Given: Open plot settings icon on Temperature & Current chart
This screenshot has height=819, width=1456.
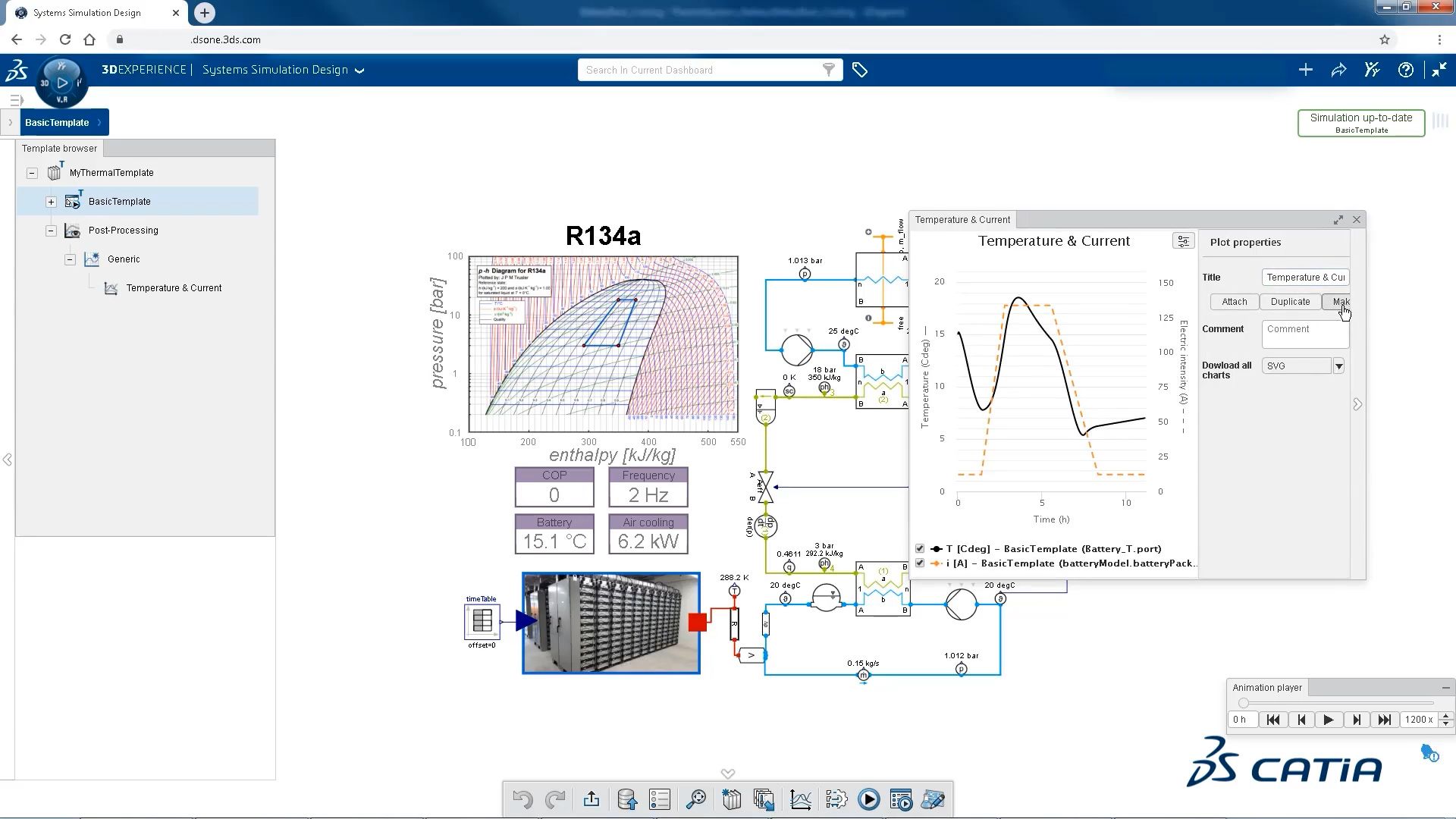Looking at the screenshot, I should (x=1183, y=240).
